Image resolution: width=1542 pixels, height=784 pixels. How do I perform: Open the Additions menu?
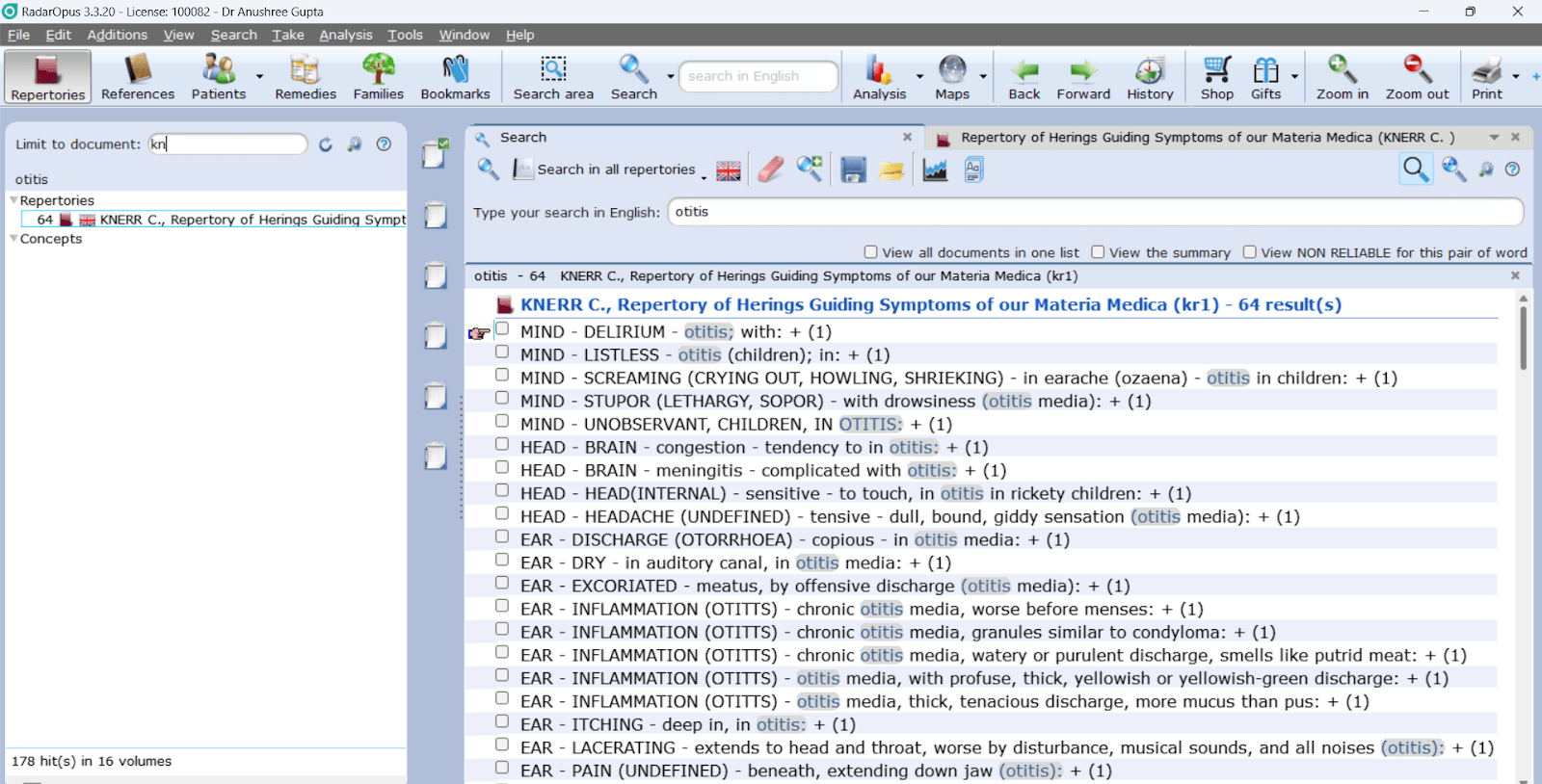(x=117, y=35)
